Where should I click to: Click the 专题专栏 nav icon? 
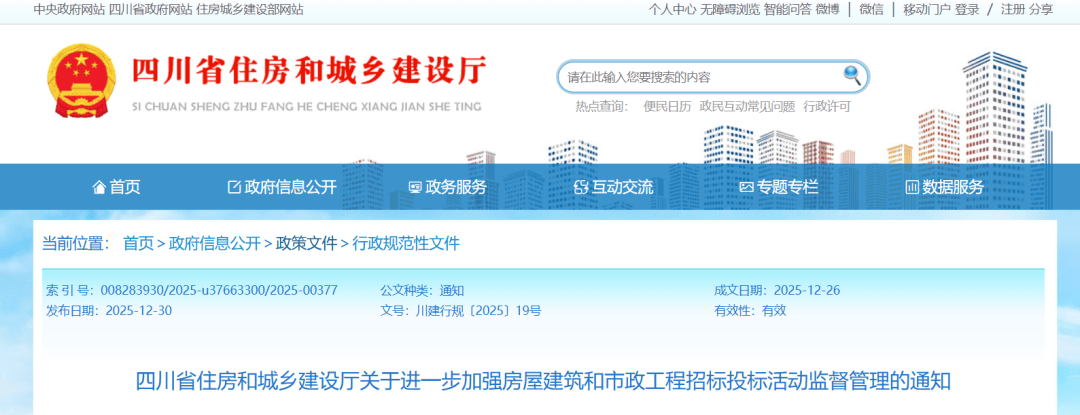pos(746,187)
